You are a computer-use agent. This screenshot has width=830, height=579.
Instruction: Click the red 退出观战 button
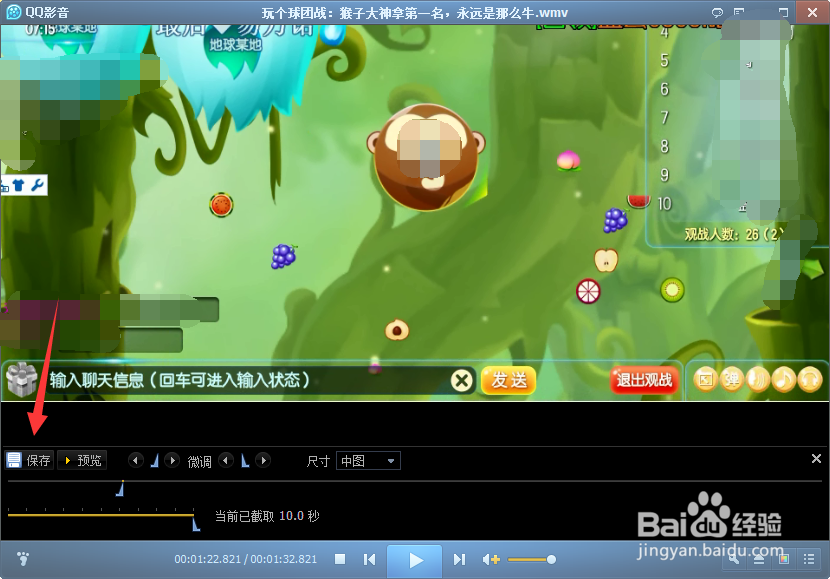point(644,380)
